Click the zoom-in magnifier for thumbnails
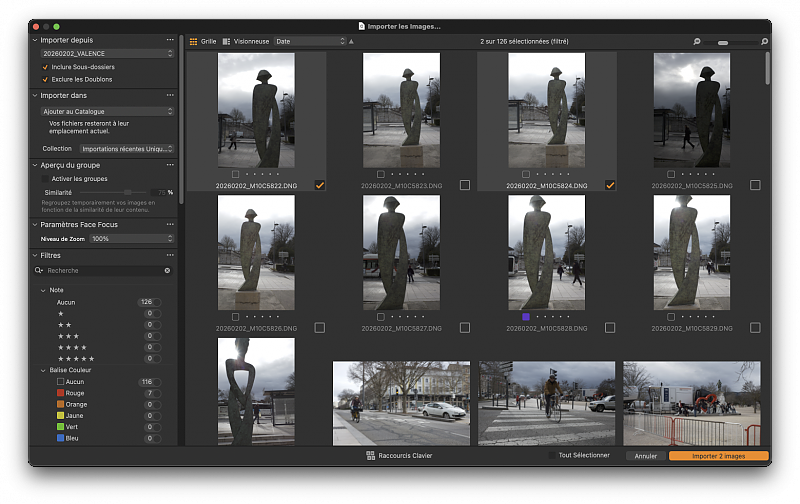800x504 pixels. coord(765,42)
